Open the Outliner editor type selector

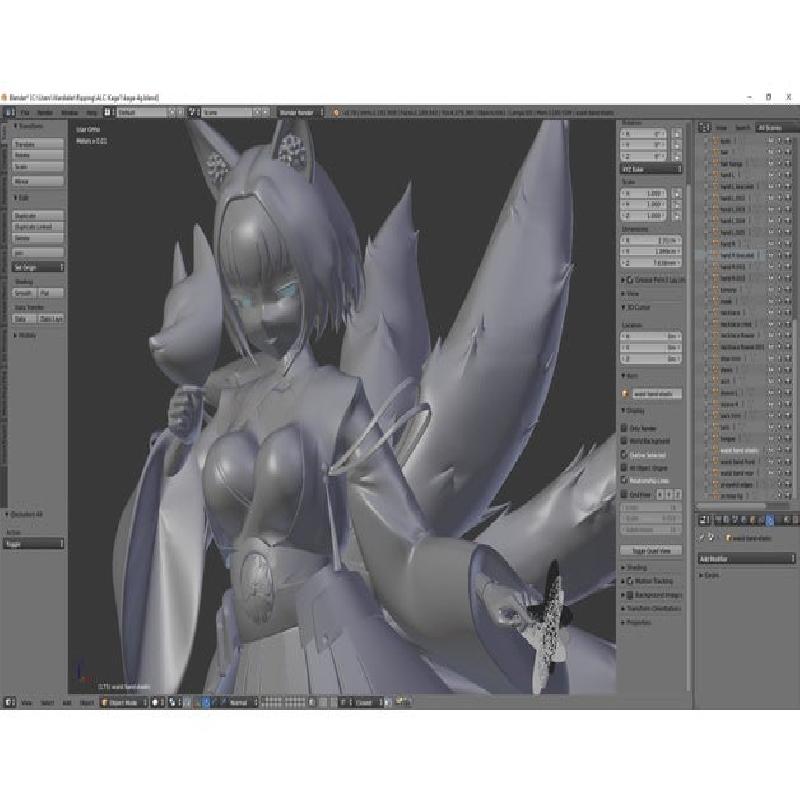click(704, 127)
